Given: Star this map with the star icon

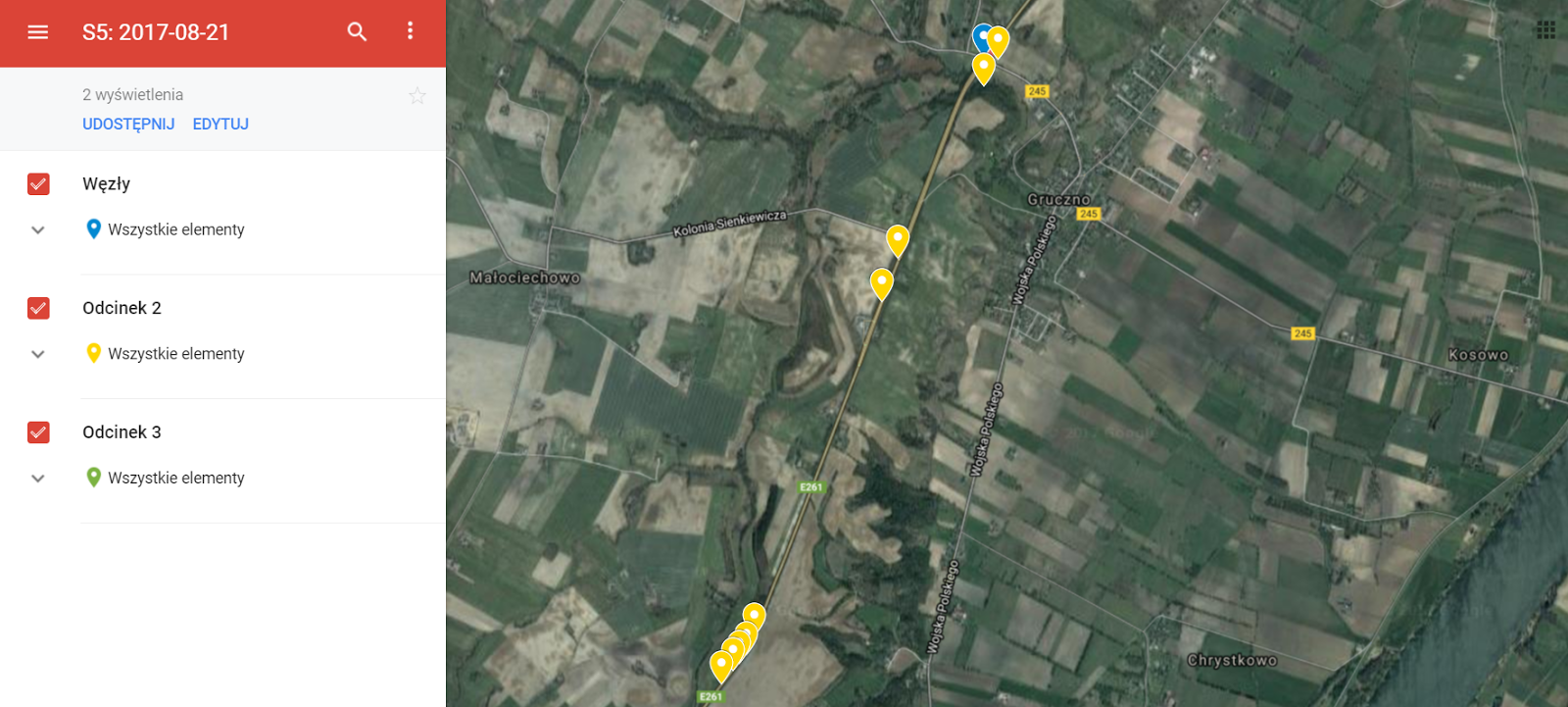Looking at the screenshot, I should click(x=417, y=95).
